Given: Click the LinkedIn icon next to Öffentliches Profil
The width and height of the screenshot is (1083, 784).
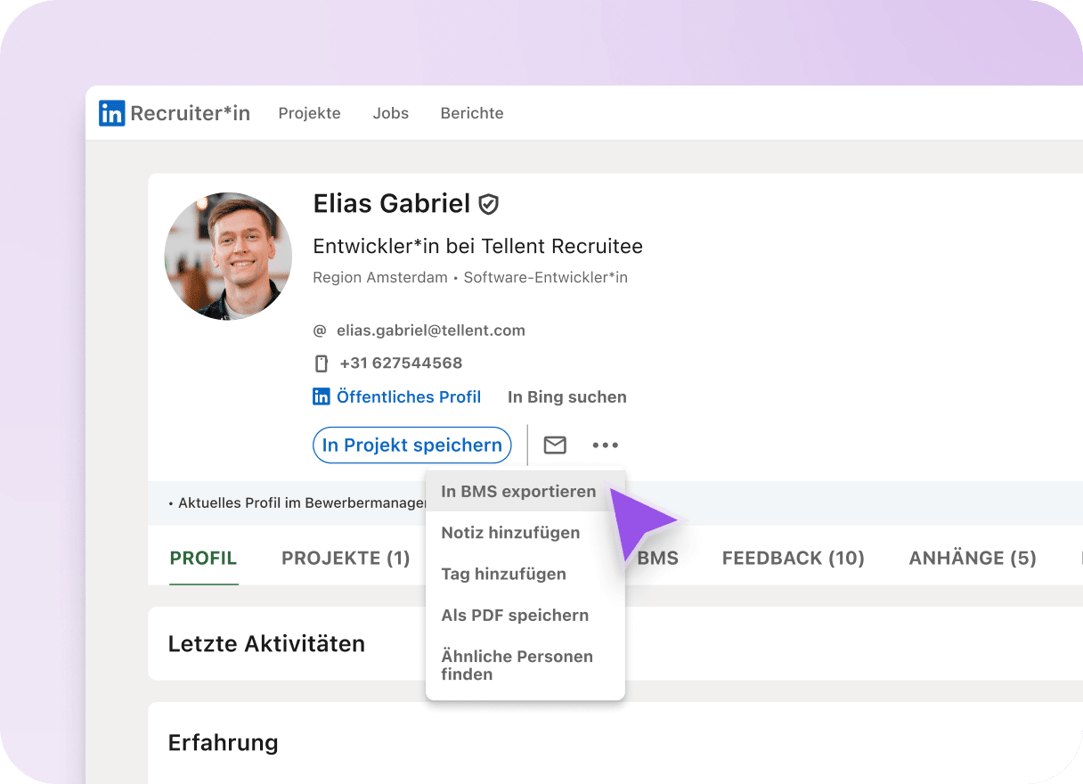Looking at the screenshot, I should pyautogui.click(x=321, y=397).
